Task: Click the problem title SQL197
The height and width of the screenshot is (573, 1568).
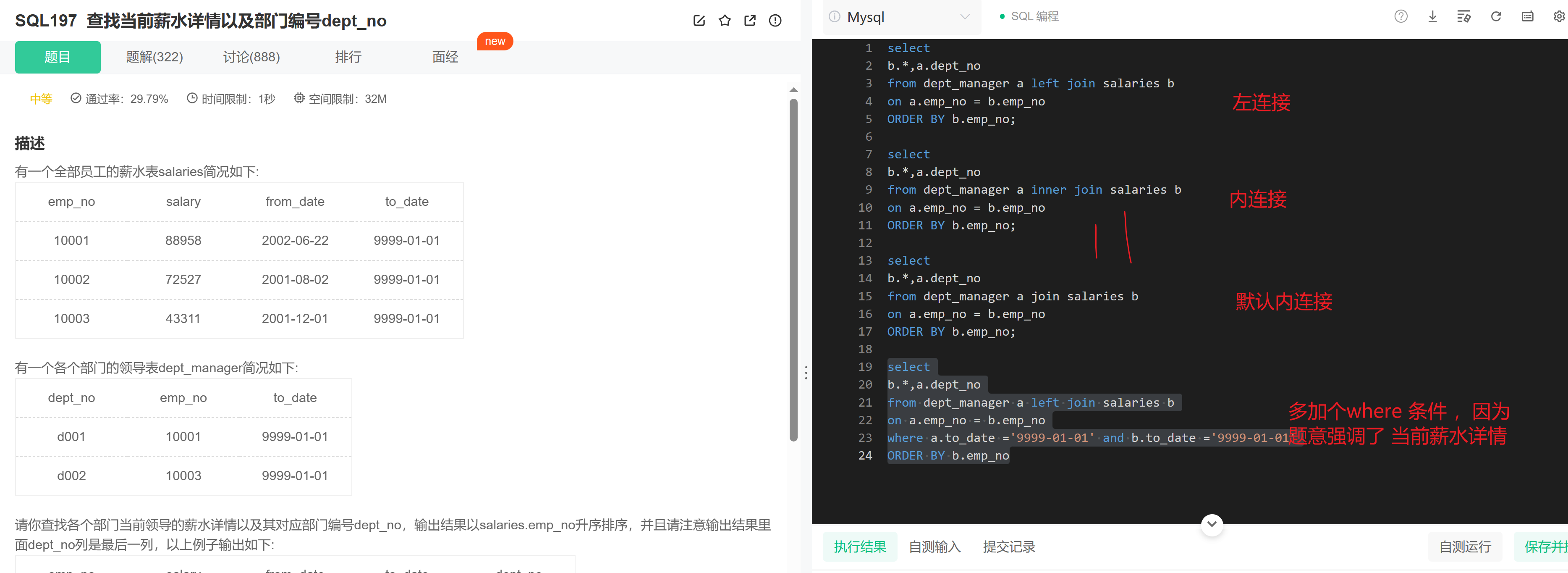Action: pos(200,21)
